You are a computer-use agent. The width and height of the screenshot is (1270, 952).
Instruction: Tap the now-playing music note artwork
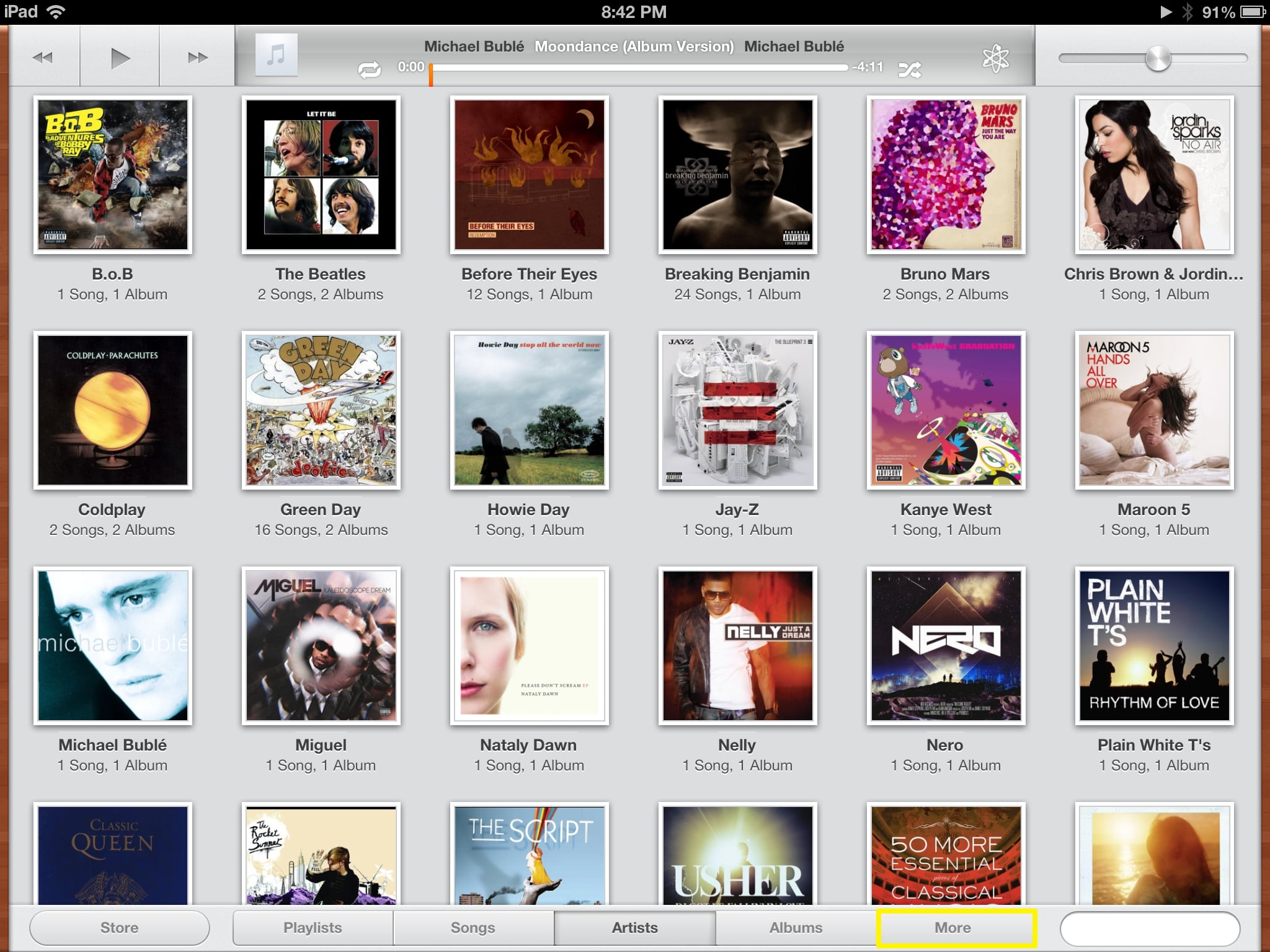pos(277,55)
